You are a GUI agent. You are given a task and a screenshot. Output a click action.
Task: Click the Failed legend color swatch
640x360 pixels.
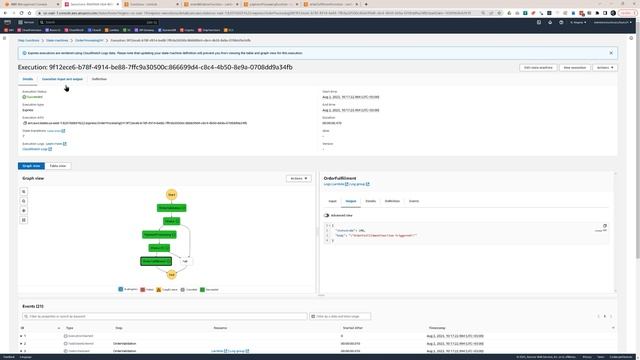142,289
